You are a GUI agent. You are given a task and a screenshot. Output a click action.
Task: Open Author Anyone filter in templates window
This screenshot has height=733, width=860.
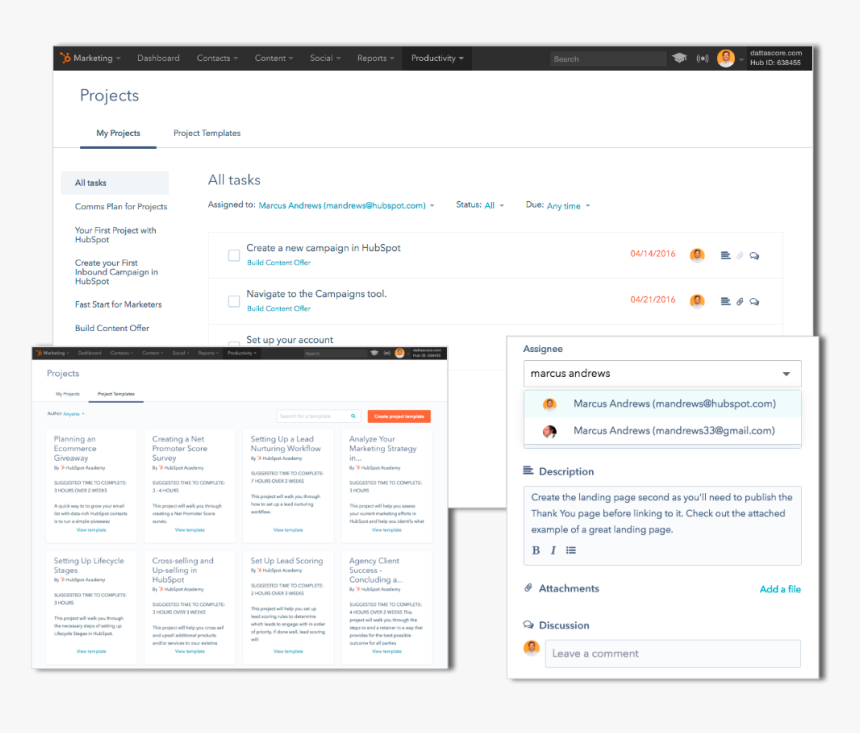pos(73,414)
